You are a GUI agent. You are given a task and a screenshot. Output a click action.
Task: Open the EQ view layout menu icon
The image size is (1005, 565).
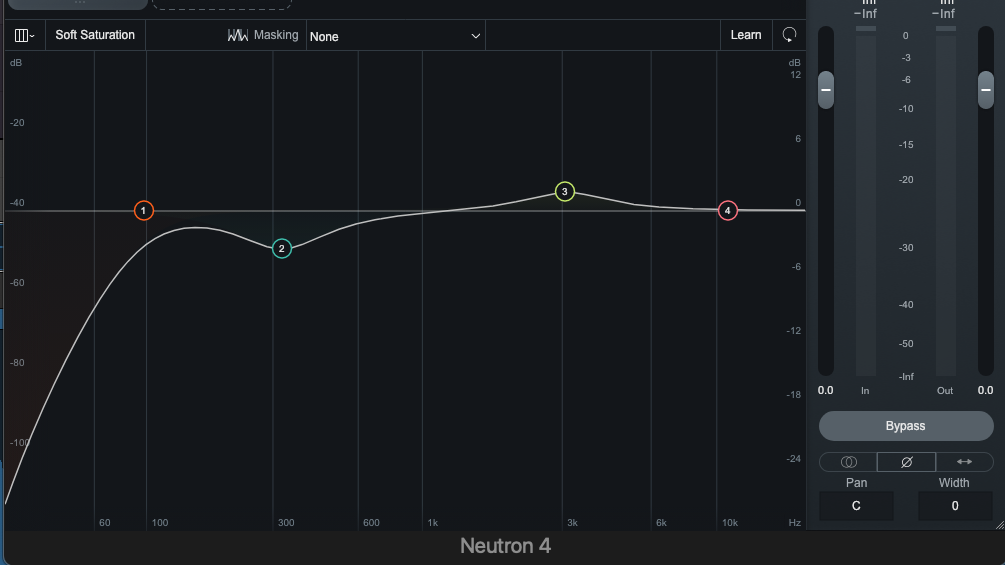click(x=24, y=35)
